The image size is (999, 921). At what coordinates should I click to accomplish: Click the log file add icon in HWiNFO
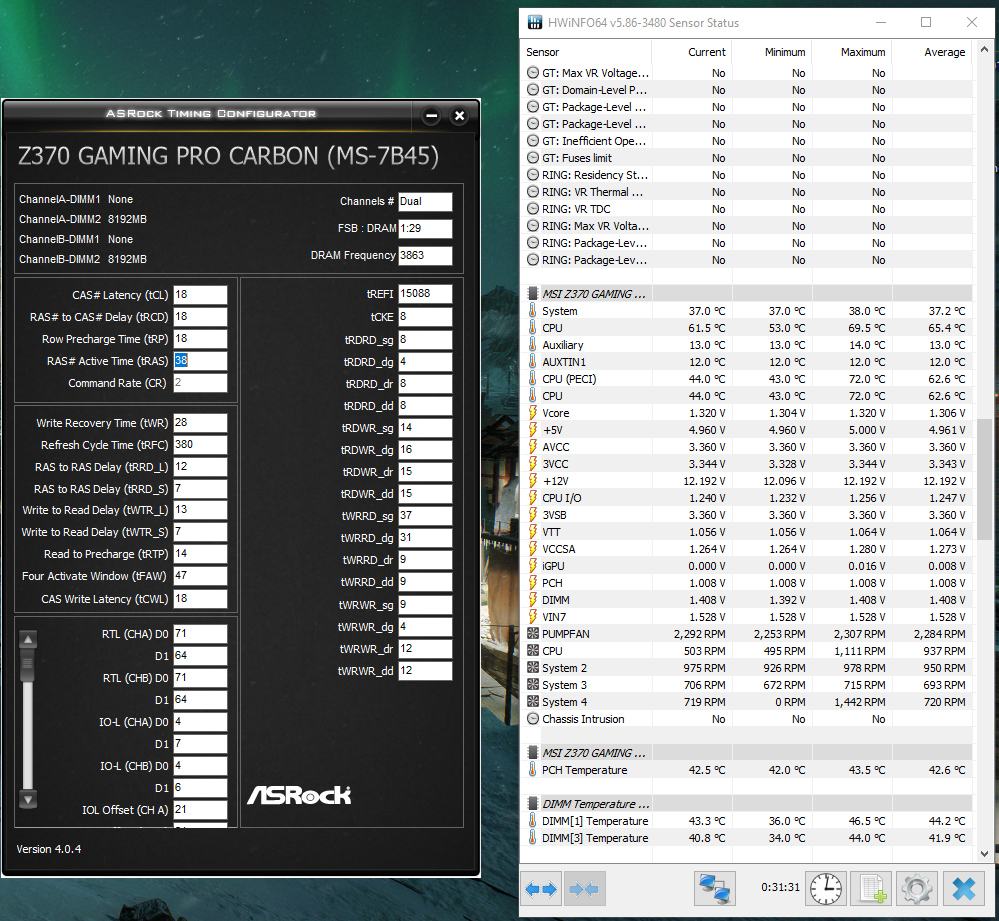pyautogui.click(x=872, y=889)
